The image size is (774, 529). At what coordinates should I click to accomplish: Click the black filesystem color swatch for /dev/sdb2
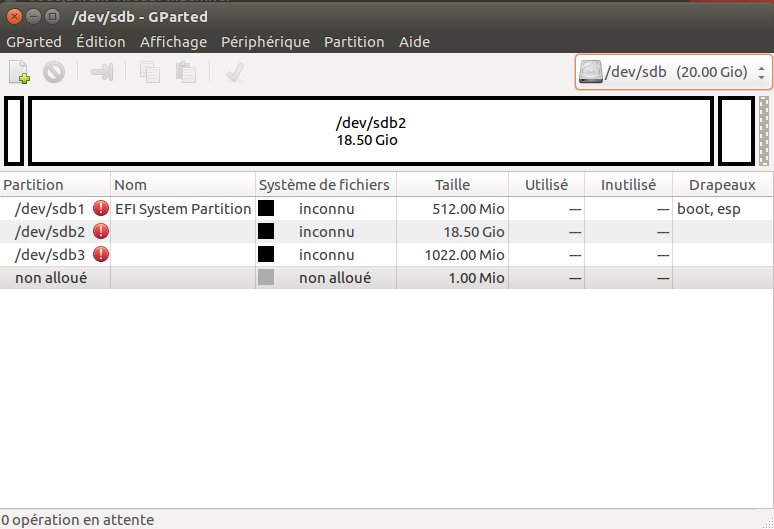click(x=266, y=232)
